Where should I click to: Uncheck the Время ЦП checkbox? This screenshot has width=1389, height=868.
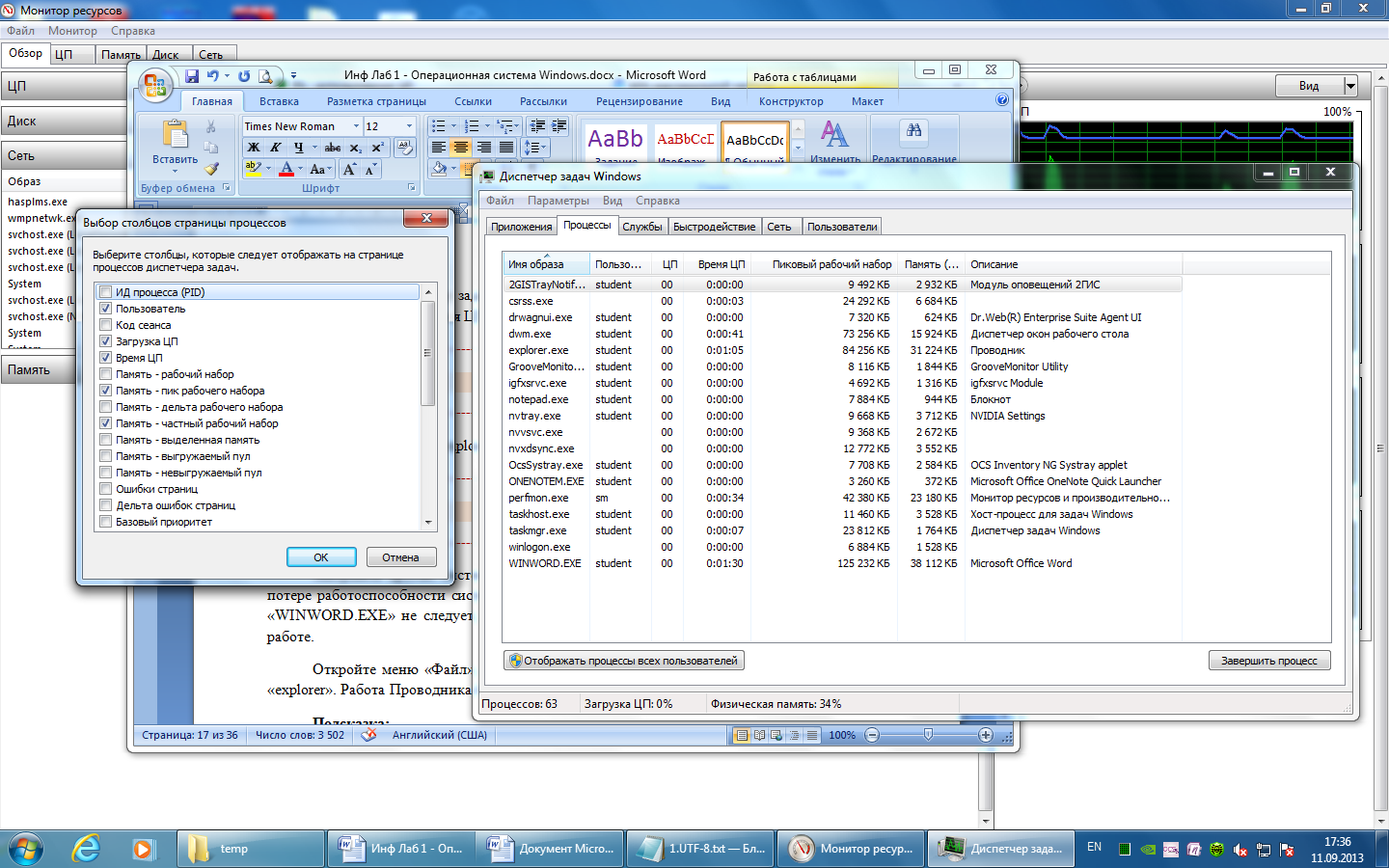[106, 358]
